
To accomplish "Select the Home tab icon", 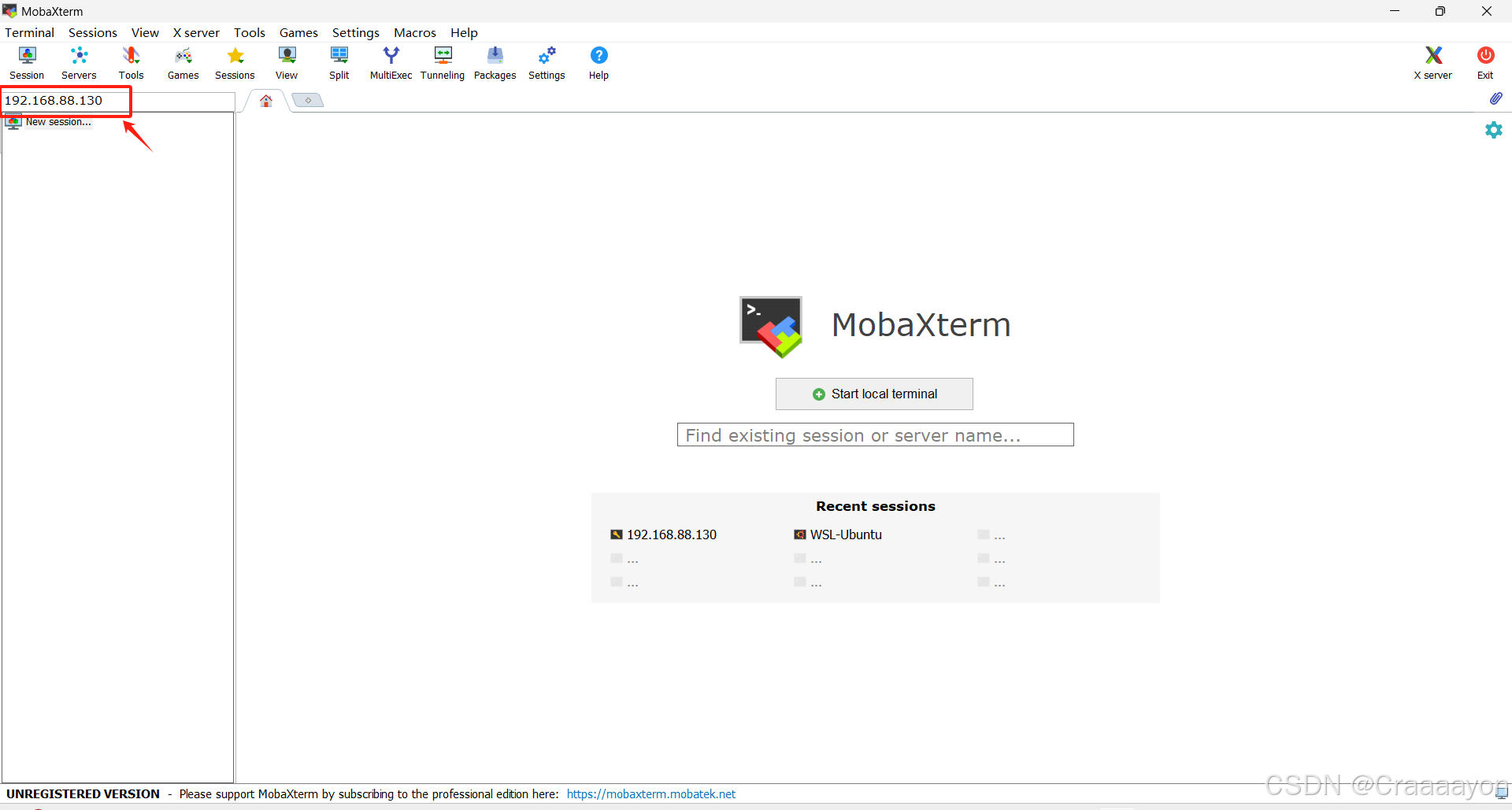I will click(266, 101).
